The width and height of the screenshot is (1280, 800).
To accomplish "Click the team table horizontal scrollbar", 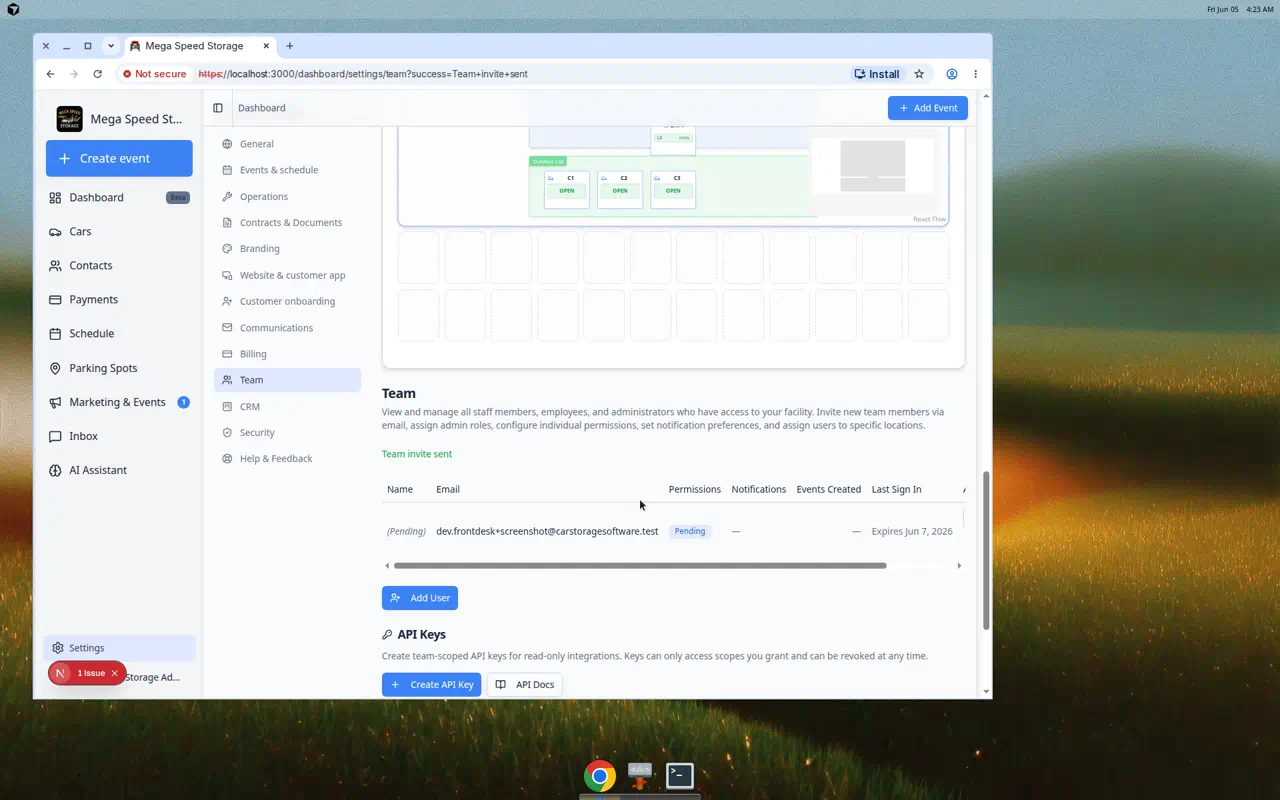I will point(640,566).
